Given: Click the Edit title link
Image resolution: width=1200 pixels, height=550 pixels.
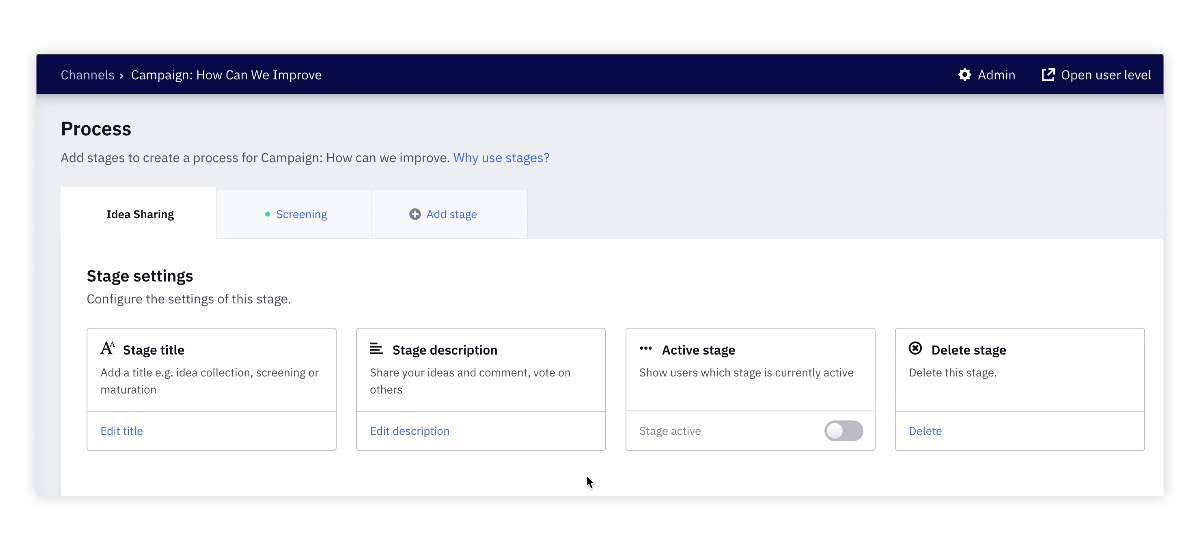Looking at the screenshot, I should click(x=122, y=431).
